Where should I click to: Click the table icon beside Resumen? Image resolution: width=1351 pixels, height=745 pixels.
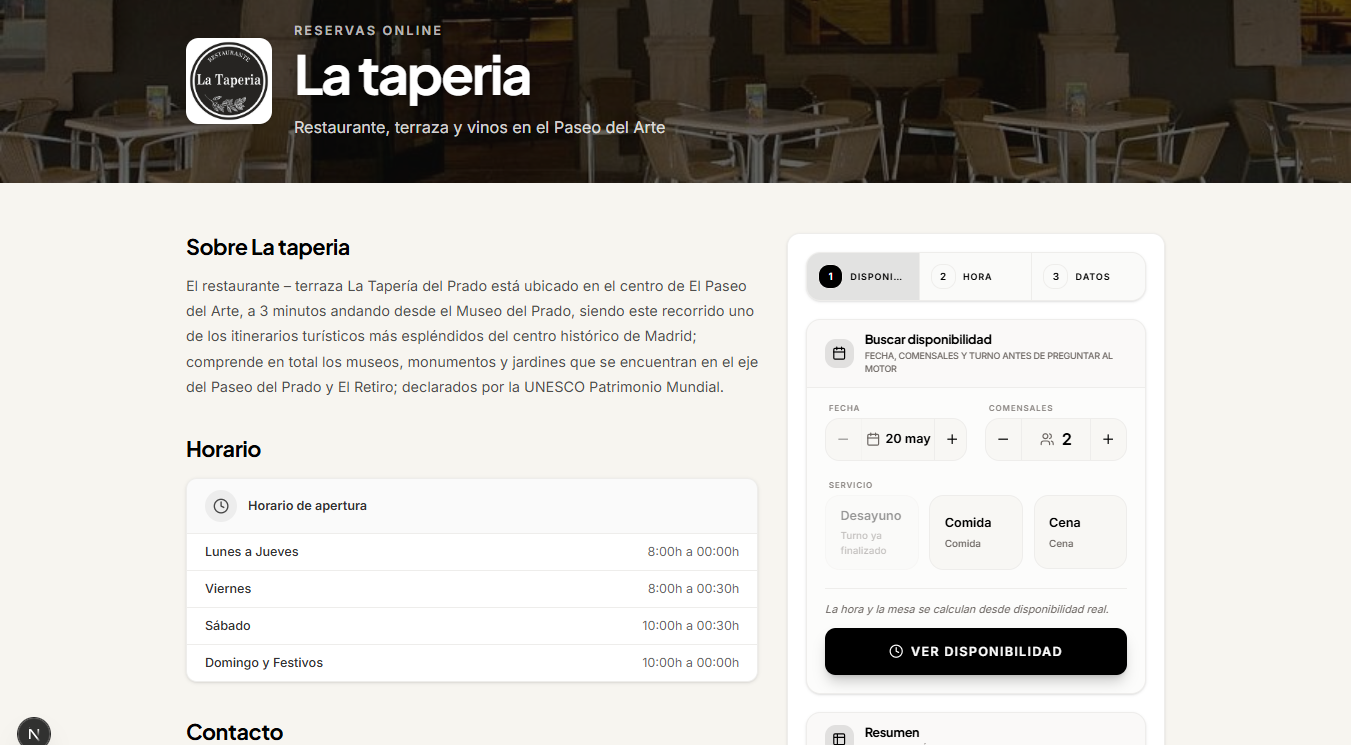(x=839, y=738)
